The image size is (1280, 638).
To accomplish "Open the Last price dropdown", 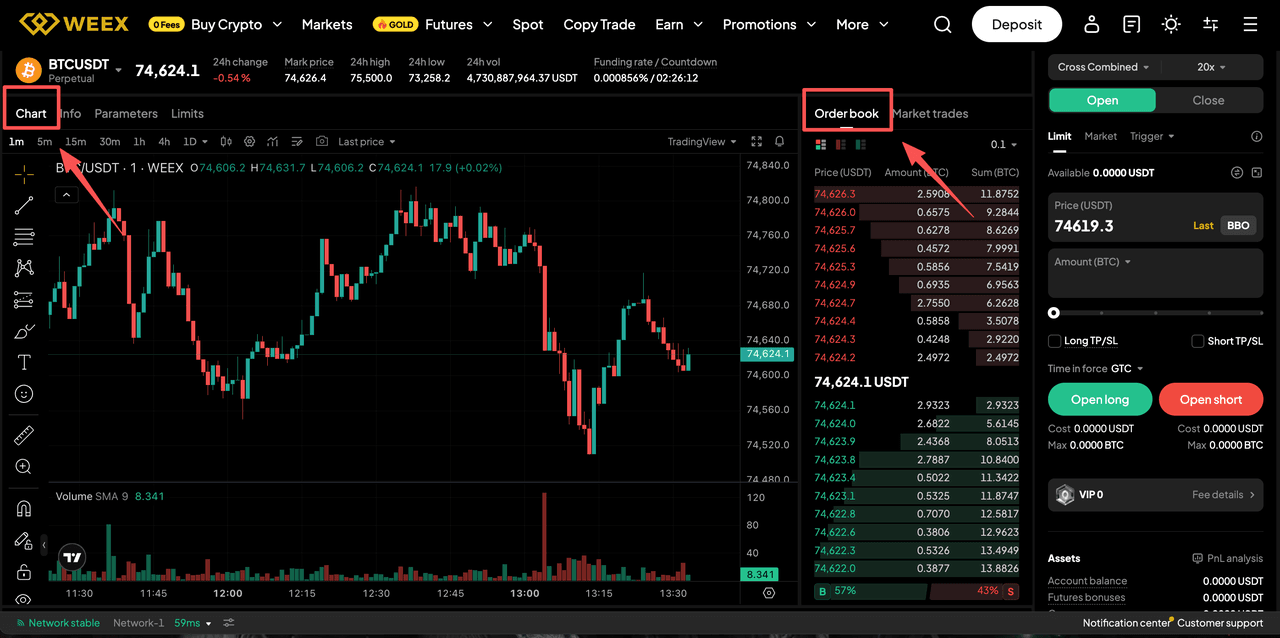I will [367, 142].
